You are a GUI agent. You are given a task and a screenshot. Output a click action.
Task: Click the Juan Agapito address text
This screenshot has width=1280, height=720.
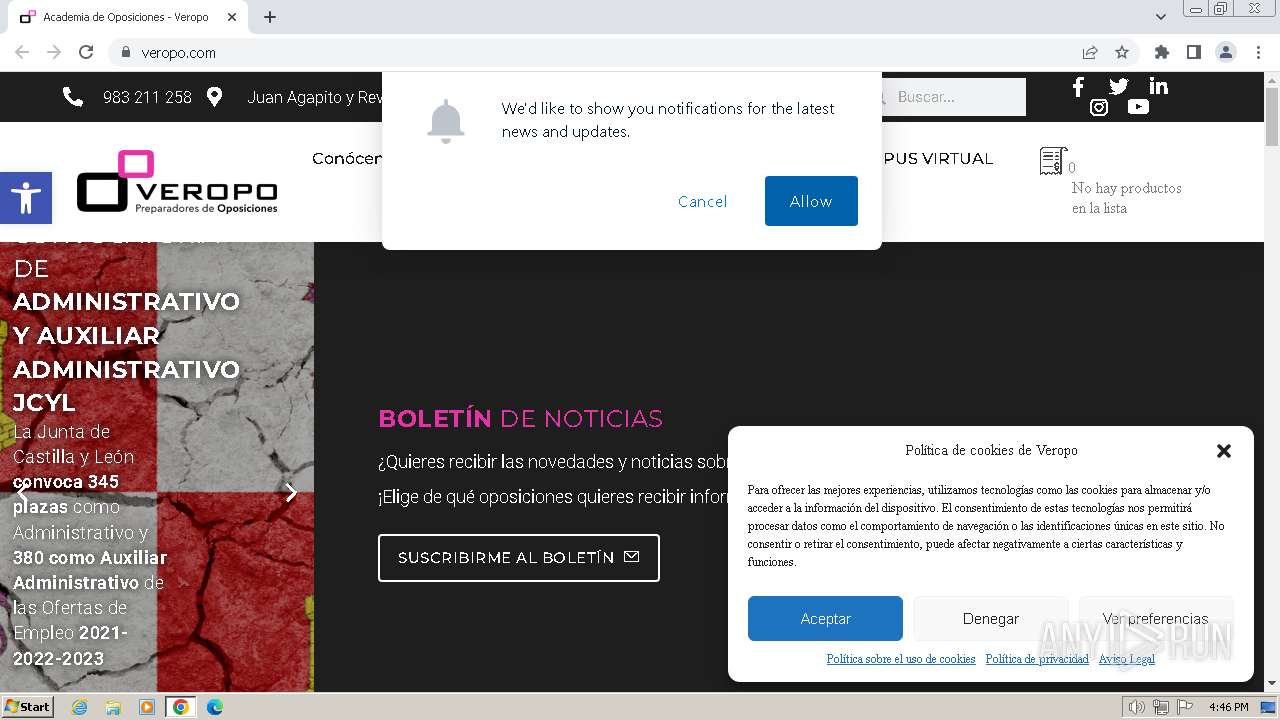point(315,97)
